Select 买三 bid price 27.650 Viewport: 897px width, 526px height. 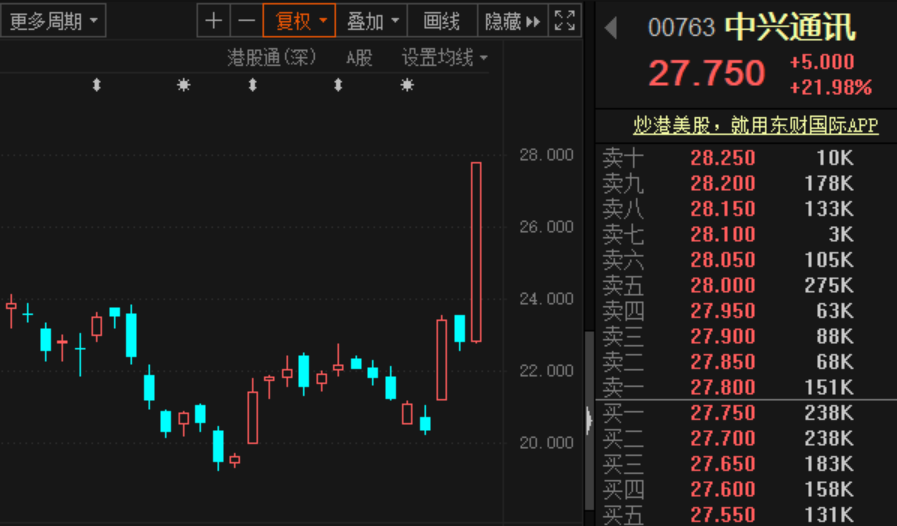click(723, 464)
